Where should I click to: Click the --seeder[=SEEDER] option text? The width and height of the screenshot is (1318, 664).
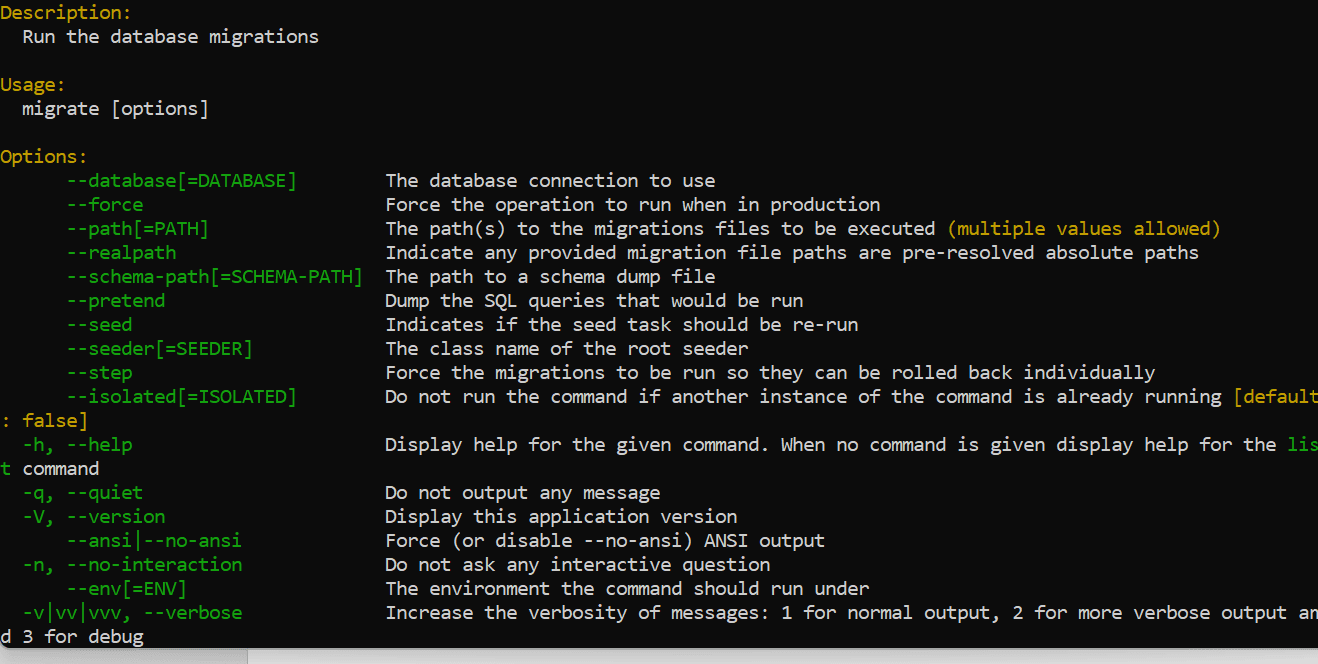point(160,349)
